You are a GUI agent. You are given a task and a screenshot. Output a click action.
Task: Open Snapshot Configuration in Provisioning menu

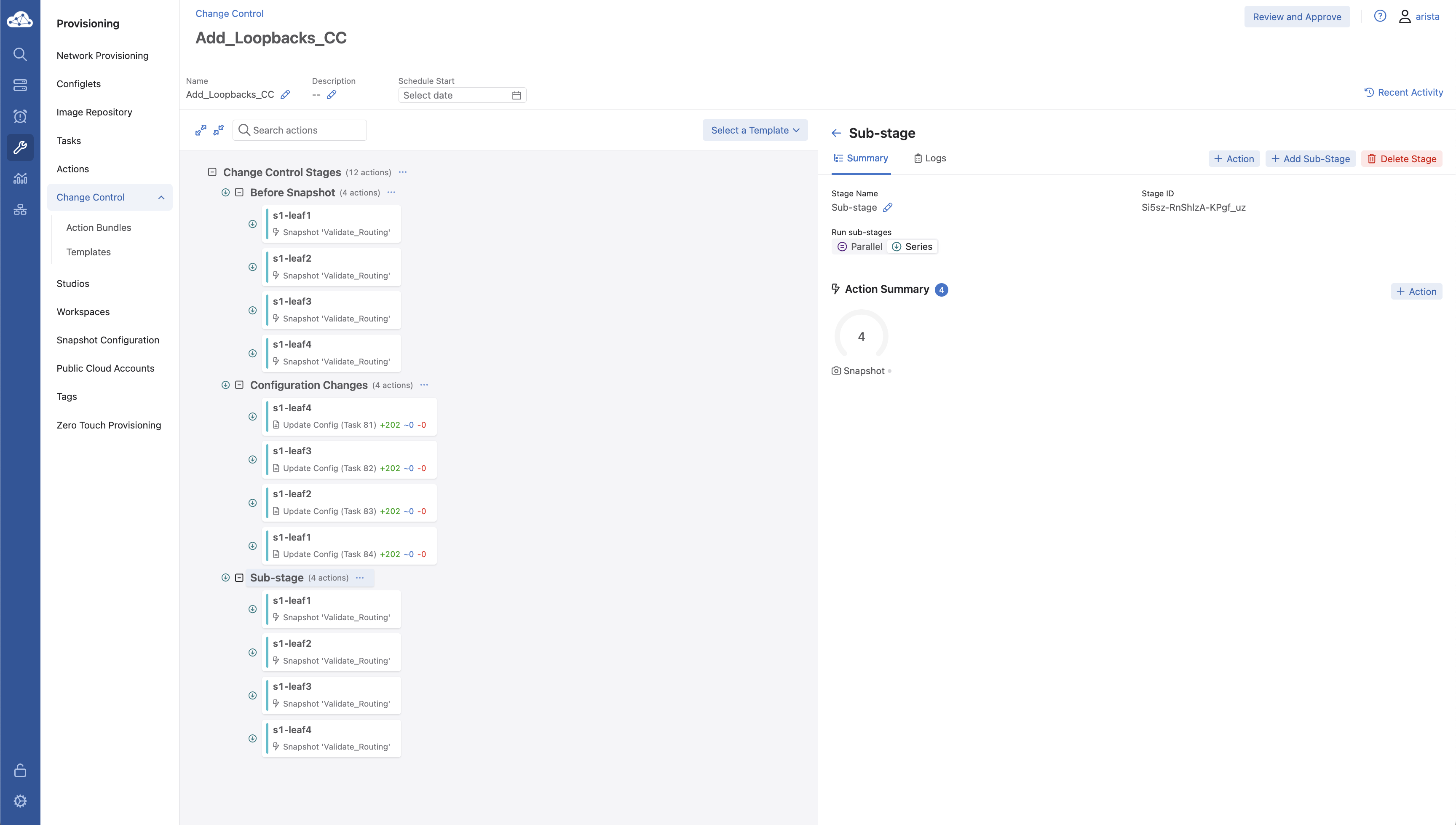pyautogui.click(x=108, y=340)
